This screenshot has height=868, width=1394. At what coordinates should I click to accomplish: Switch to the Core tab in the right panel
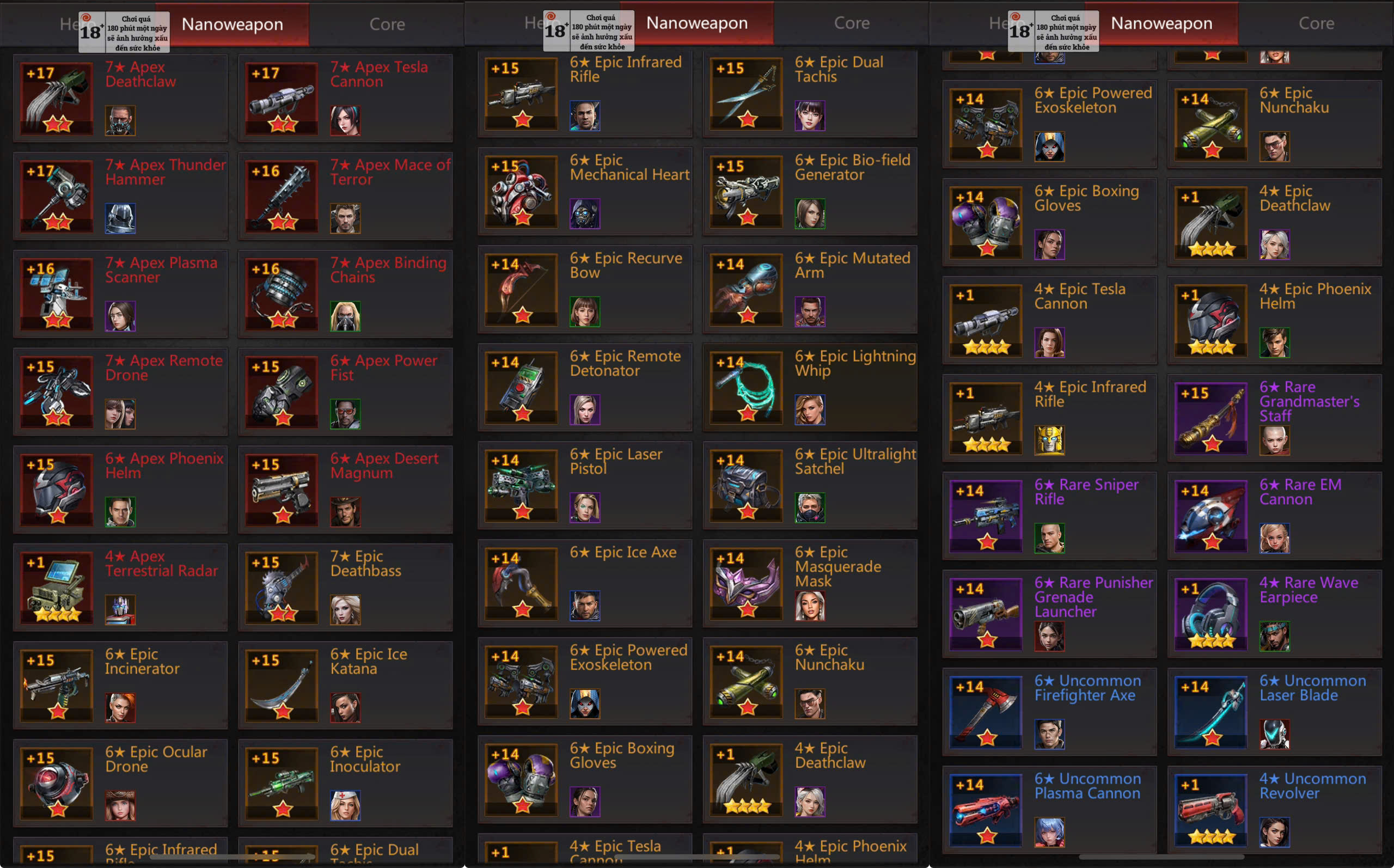[1316, 23]
